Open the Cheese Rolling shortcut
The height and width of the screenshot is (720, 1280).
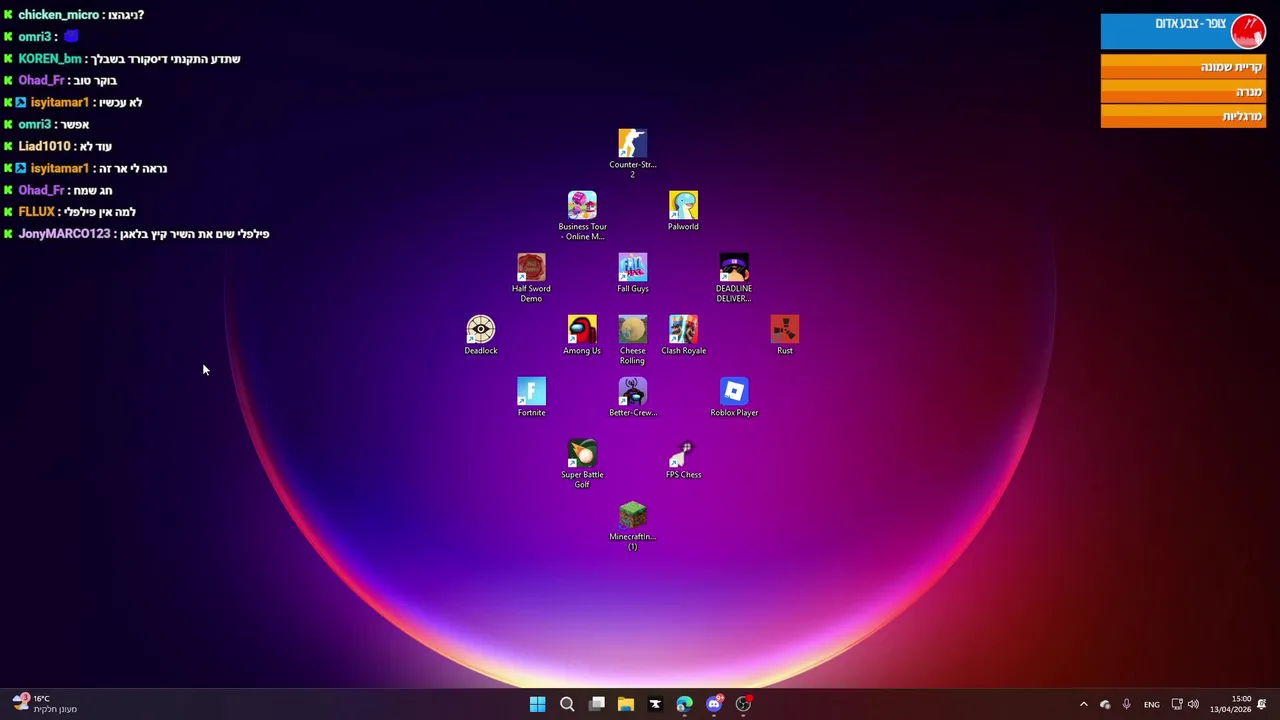pos(632,338)
